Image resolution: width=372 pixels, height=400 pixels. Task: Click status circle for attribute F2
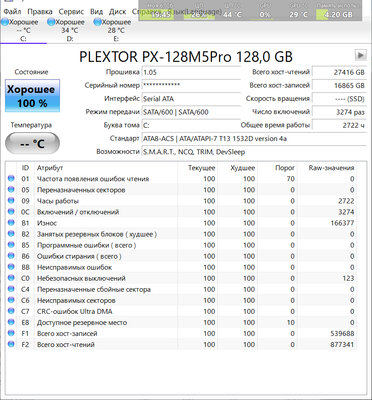point(11,344)
